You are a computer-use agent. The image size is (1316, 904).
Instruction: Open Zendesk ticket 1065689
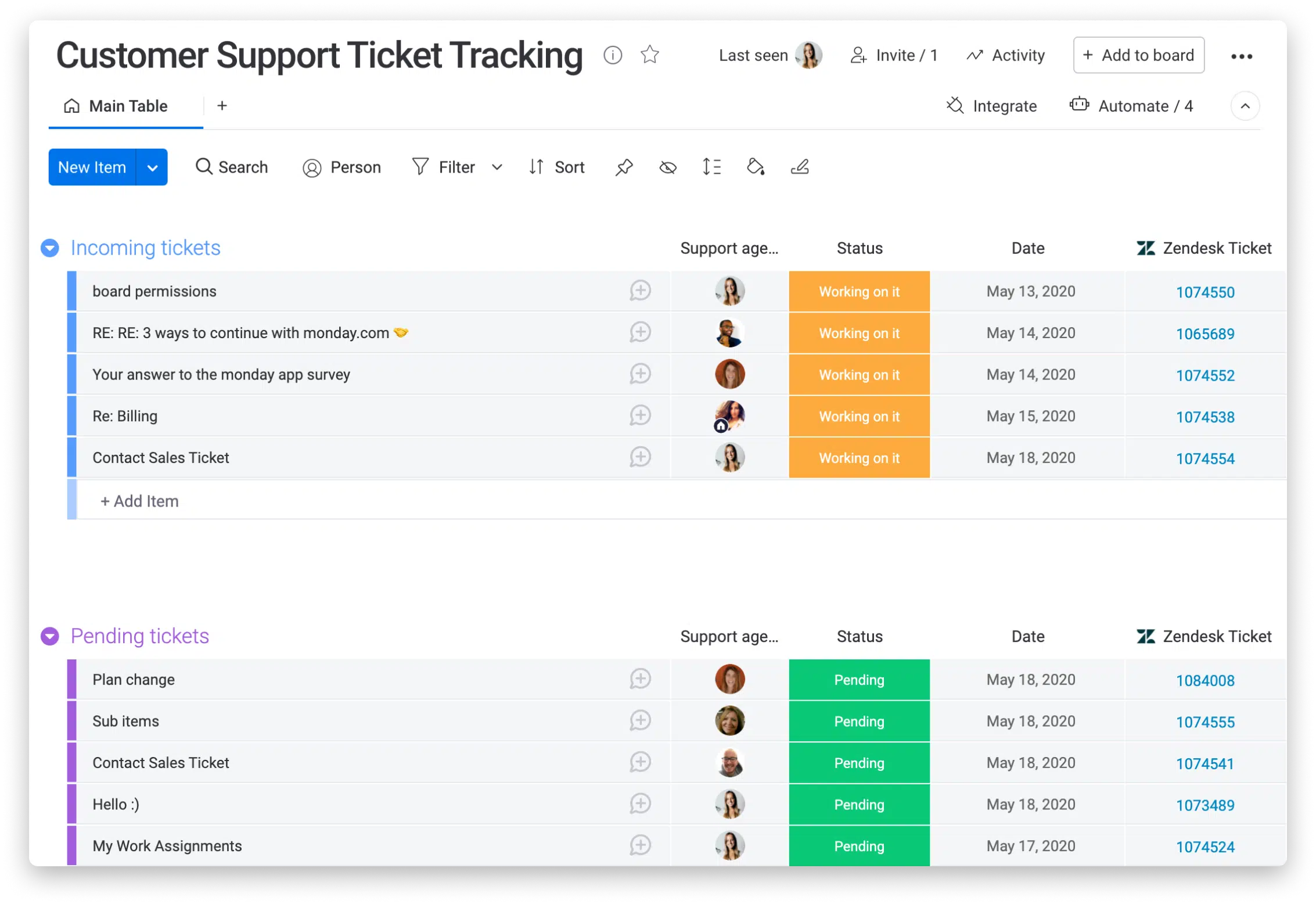tap(1205, 334)
